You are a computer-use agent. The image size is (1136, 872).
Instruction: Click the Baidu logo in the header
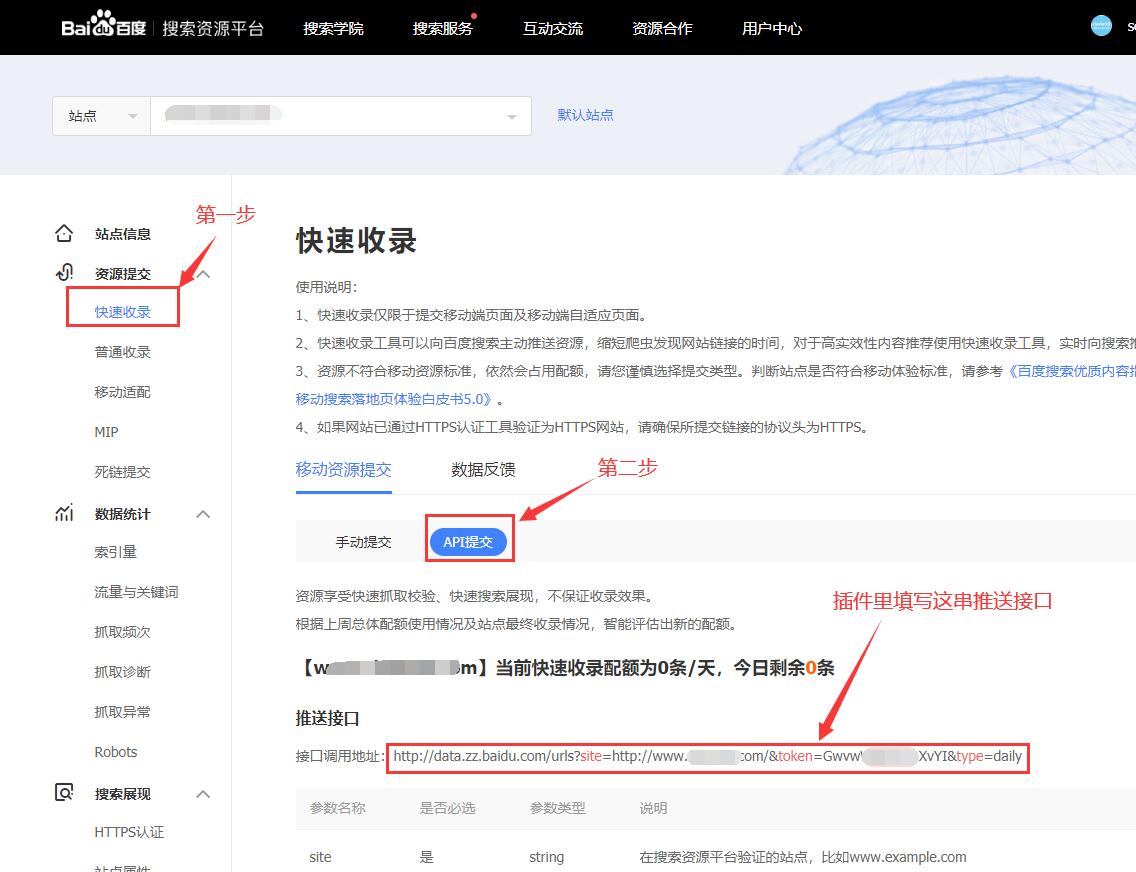[104, 25]
